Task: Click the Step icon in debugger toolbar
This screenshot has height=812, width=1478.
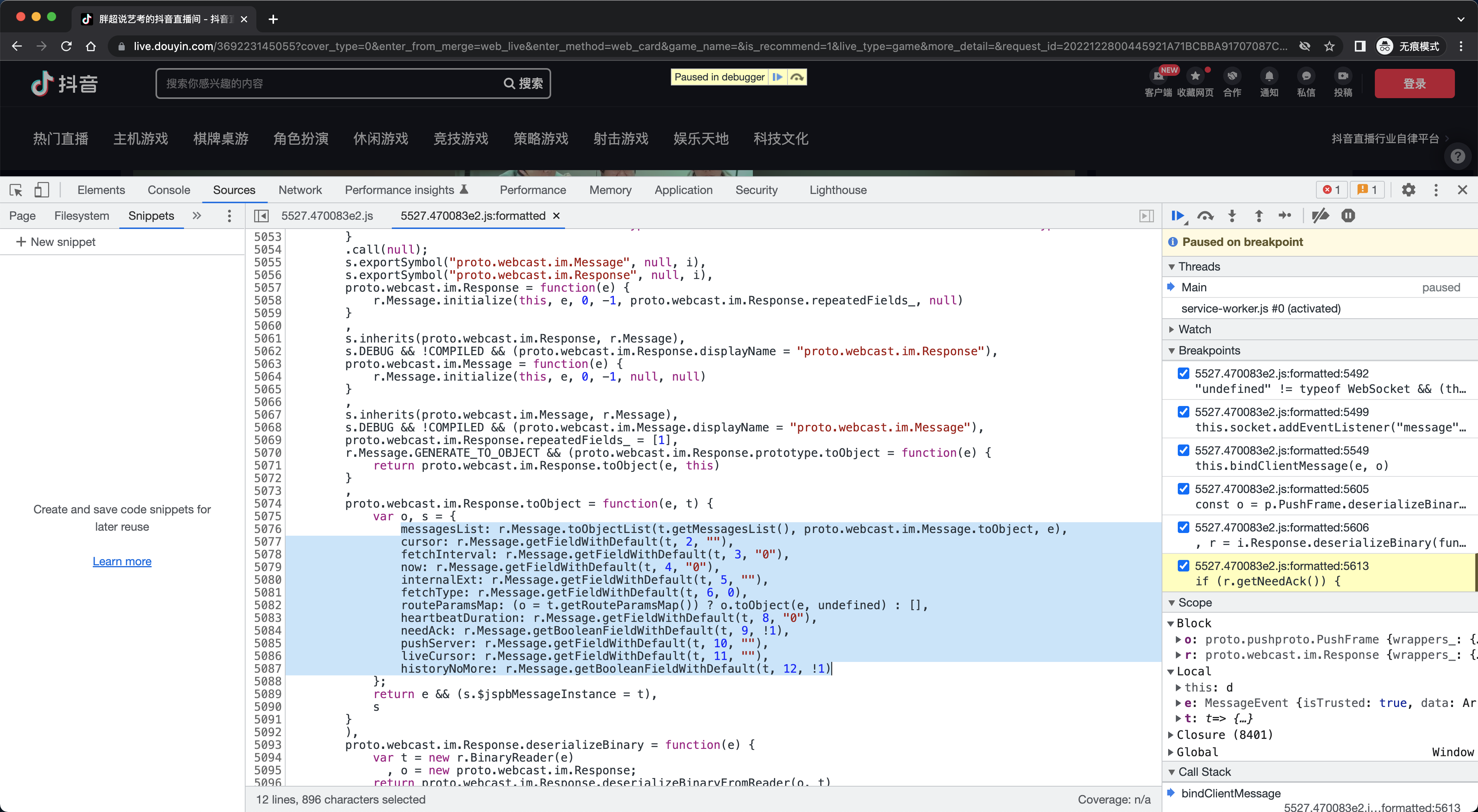Action: [1285, 216]
